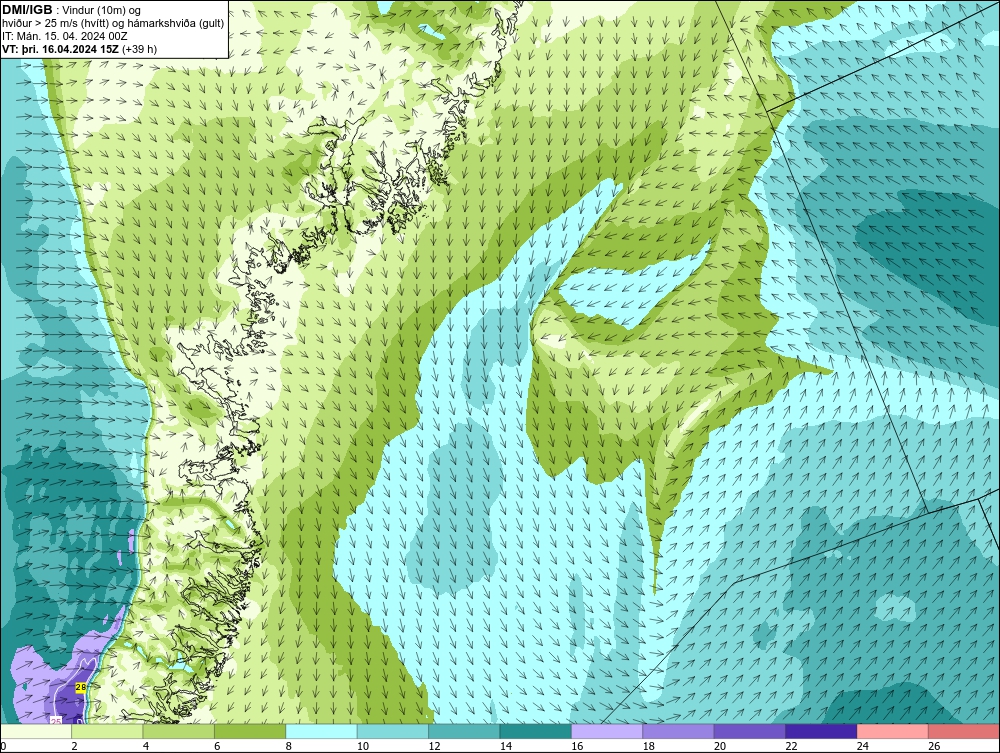The width and height of the screenshot is (1000, 753).
Task: Click the legend scale number 8
Action: 289,746
